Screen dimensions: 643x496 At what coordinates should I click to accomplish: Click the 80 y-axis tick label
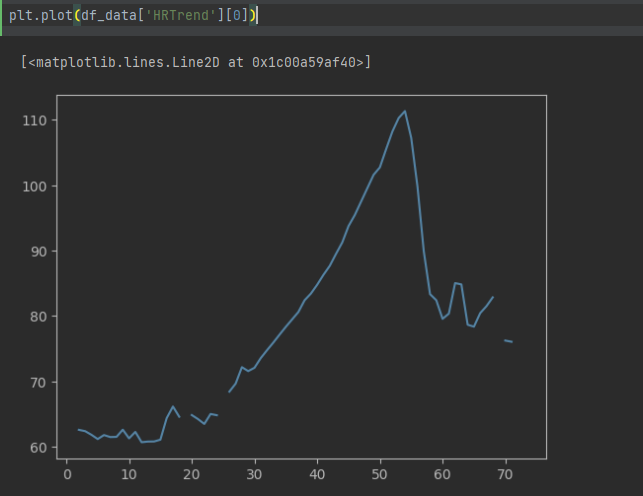point(38,317)
